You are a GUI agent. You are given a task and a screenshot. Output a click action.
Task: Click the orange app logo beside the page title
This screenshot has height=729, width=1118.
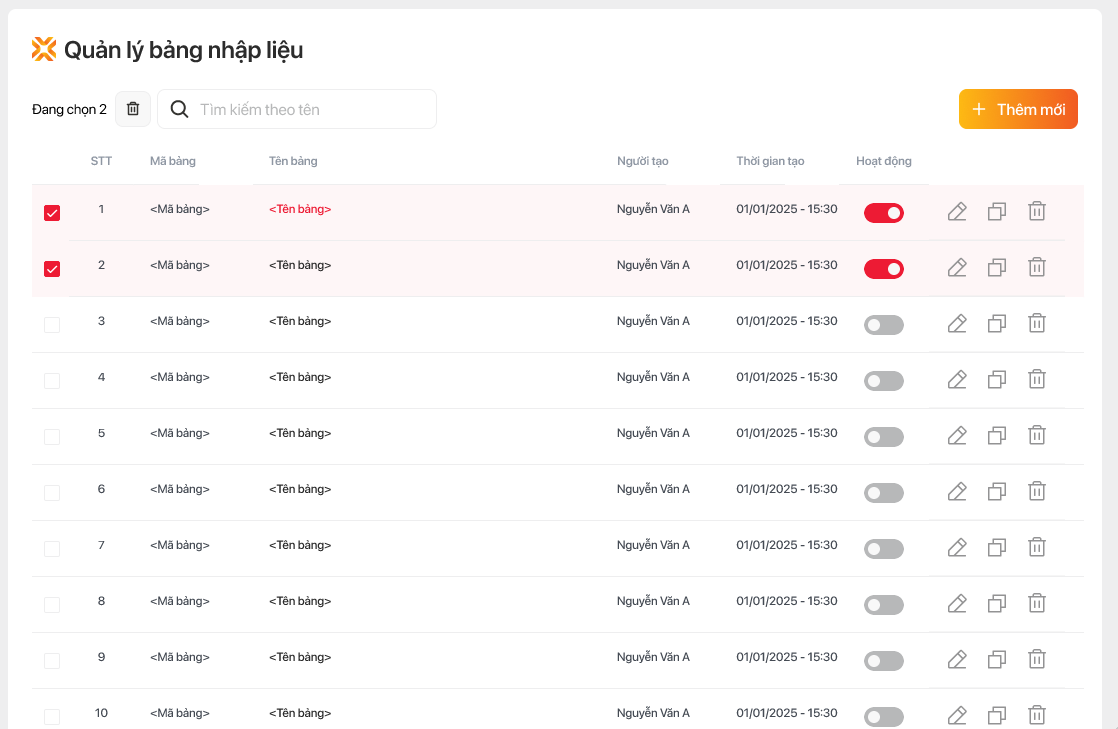(x=44, y=50)
